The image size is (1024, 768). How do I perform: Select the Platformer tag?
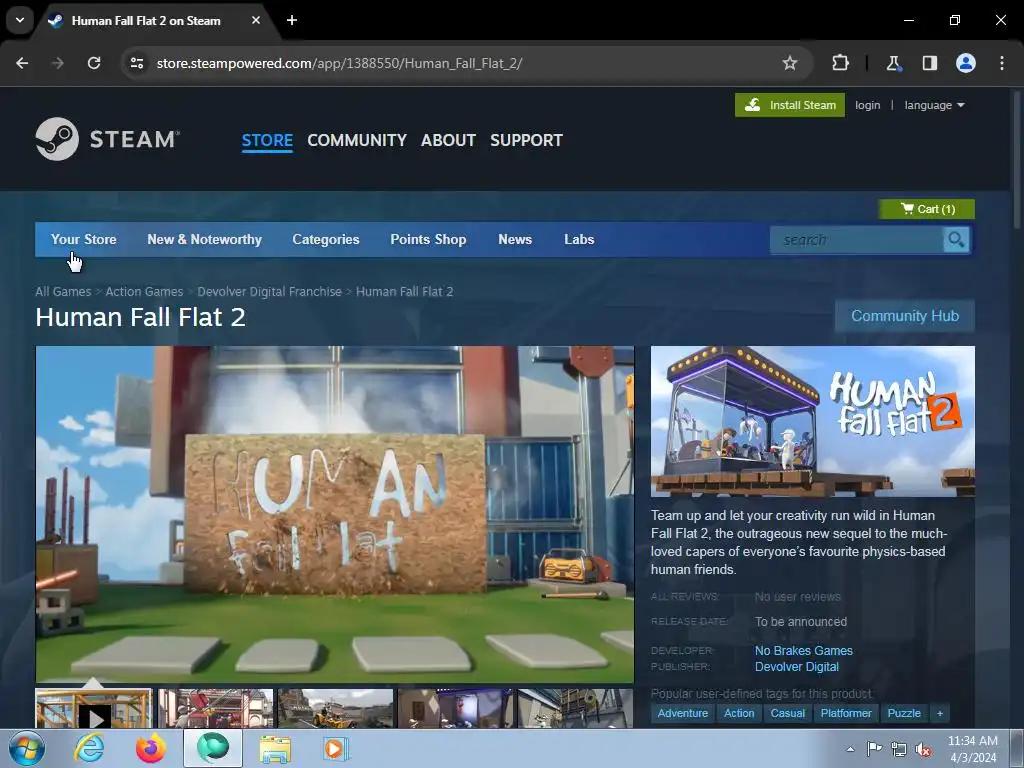coord(846,713)
